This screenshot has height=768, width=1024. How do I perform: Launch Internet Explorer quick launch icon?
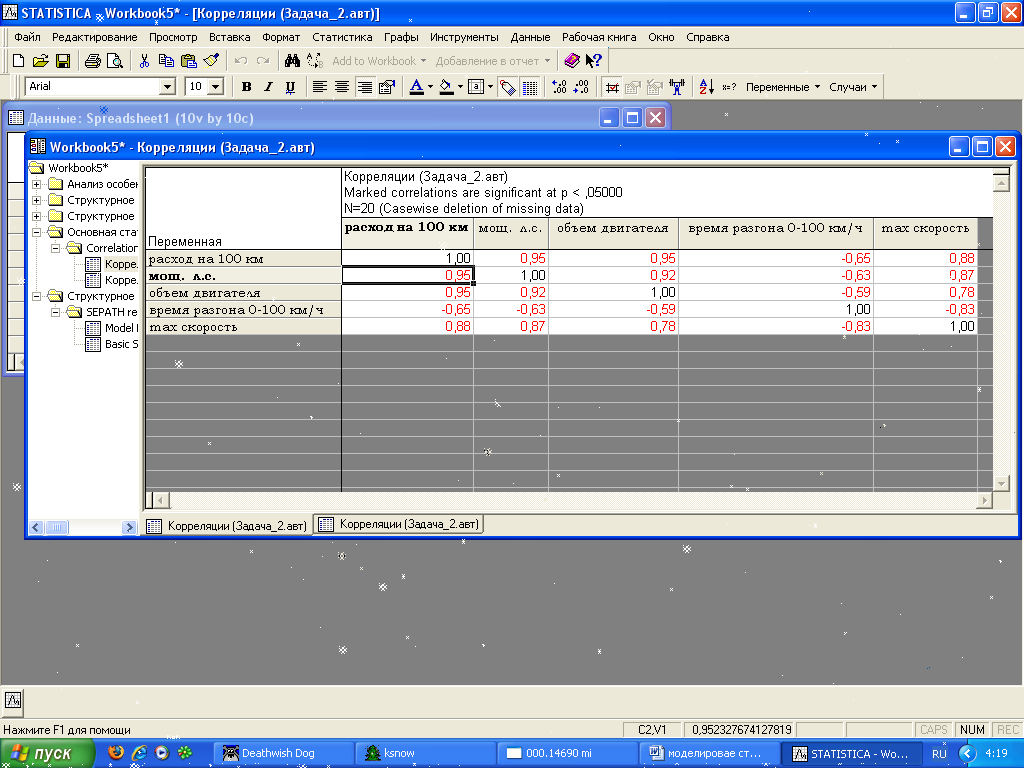(139, 753)
